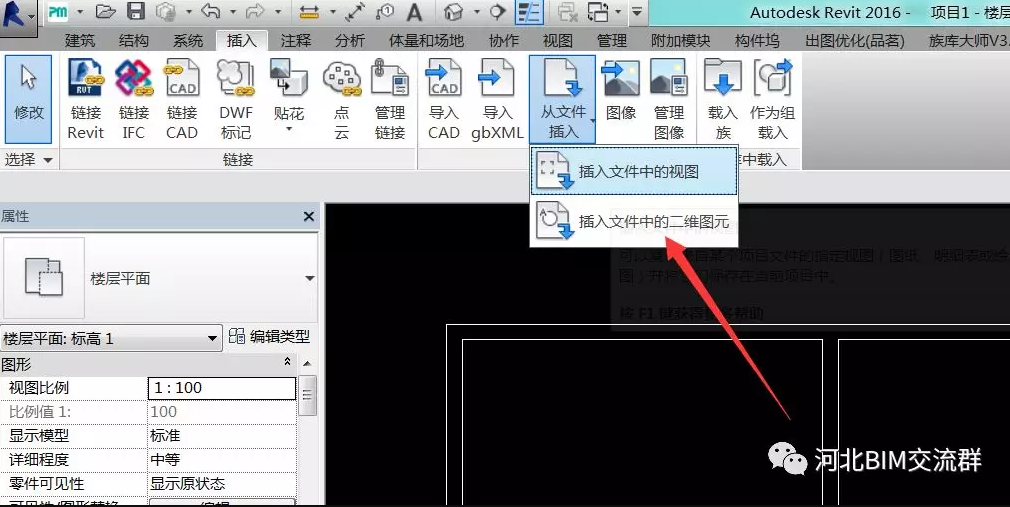This screenshot has width=1010, height=507.
Task: Collapse the 图形 properties group
Action: [287, 363]
